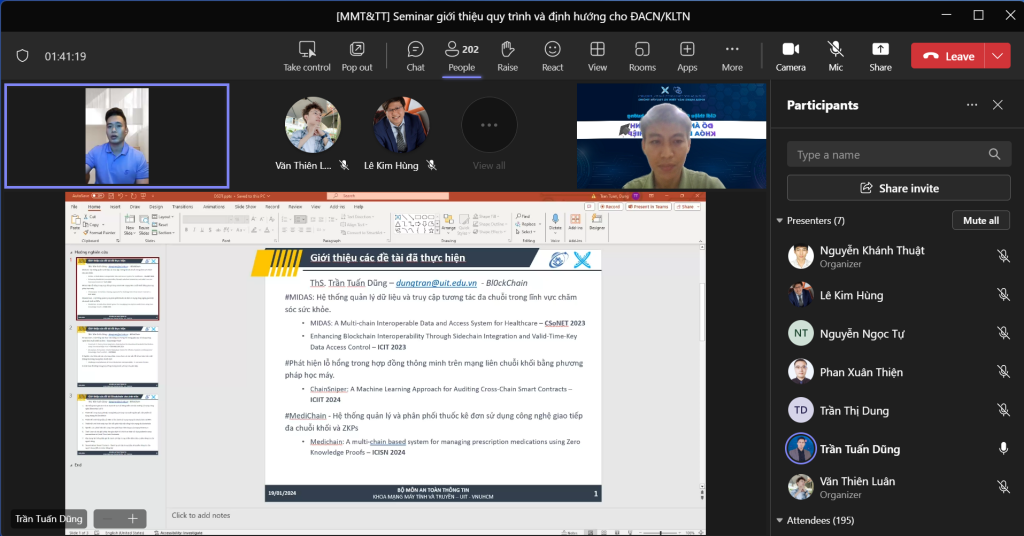This screenshot has height=536, width=1024.
Task: Open the Share content tray
Action: [x=880, y=56]
